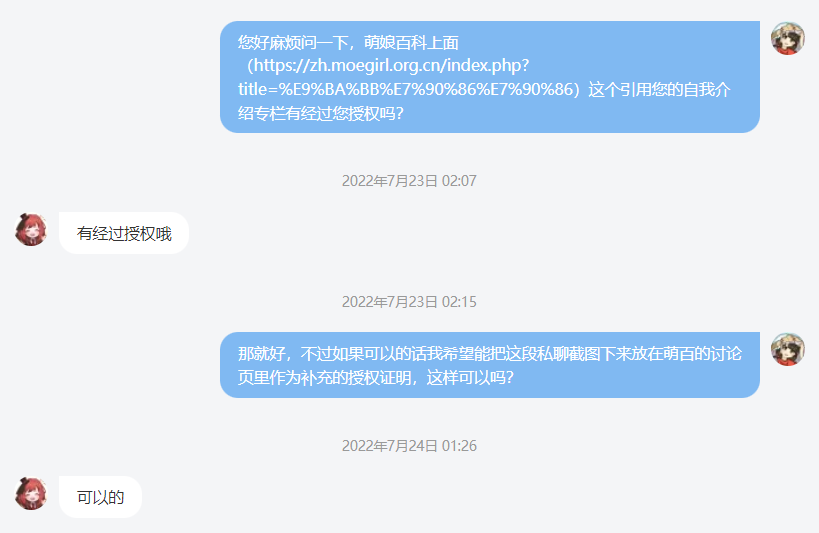This screenshot has width=819, height=533.
Task: Click the text 授权证明 in the second blue message
Action: (379, 377)
